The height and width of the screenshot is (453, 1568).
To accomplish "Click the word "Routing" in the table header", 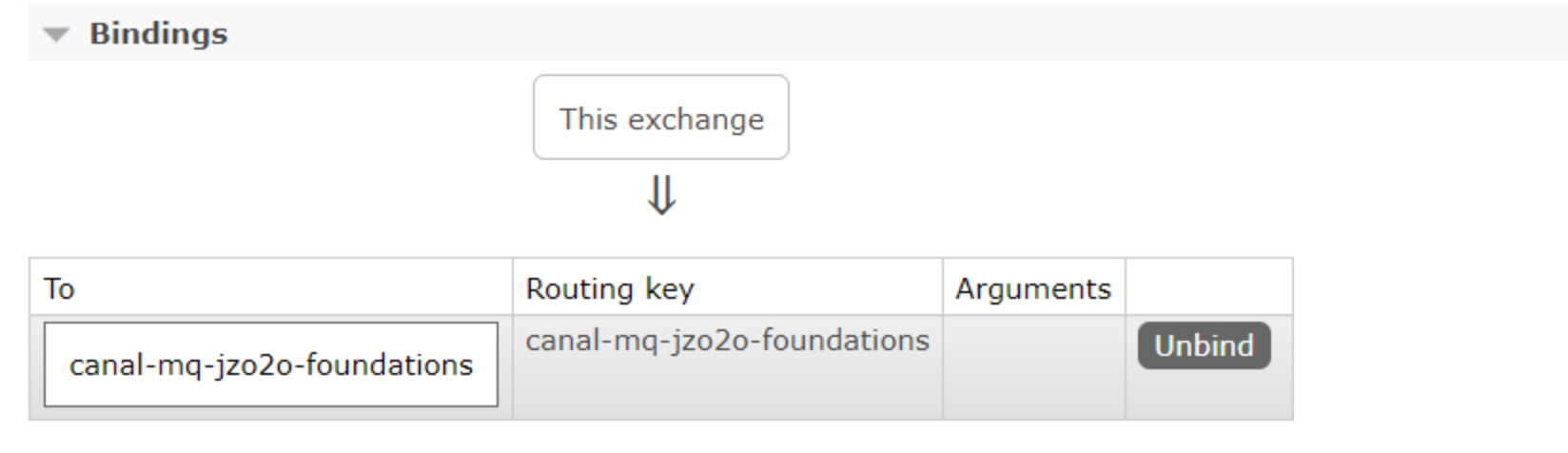I will 579,288.
